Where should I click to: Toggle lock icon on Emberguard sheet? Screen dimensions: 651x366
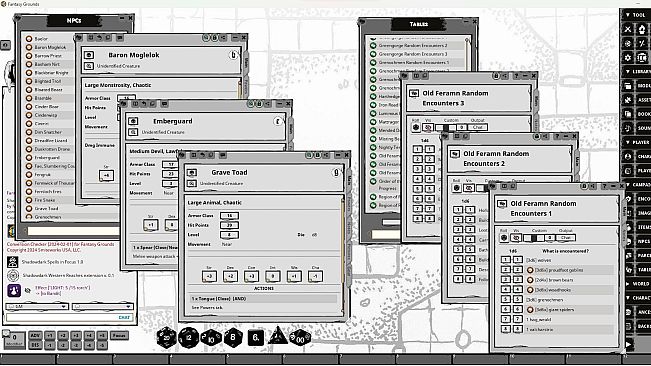click(x=259, y=103)
